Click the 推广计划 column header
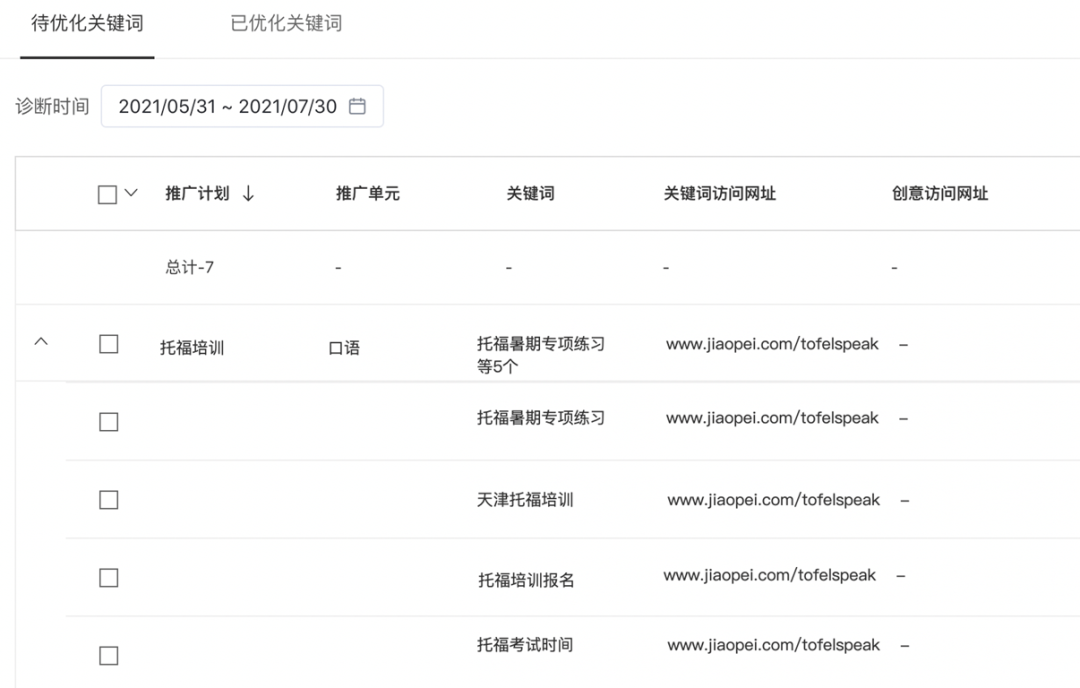This screenshot has width=1080, height=688. pos(200,193)
